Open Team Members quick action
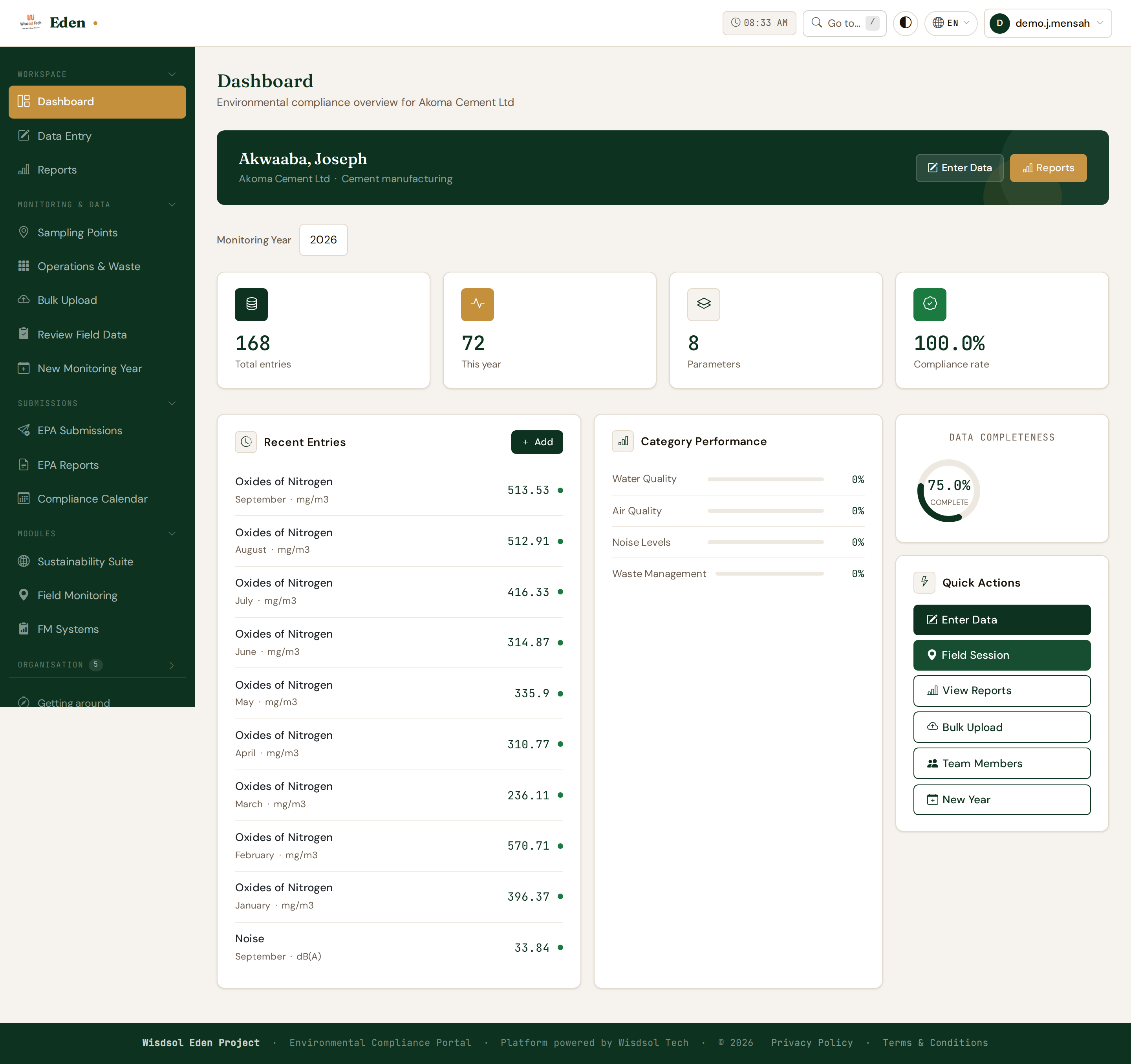The width and height of the screenshot is (1131, 1064). tap(1001, 763)
